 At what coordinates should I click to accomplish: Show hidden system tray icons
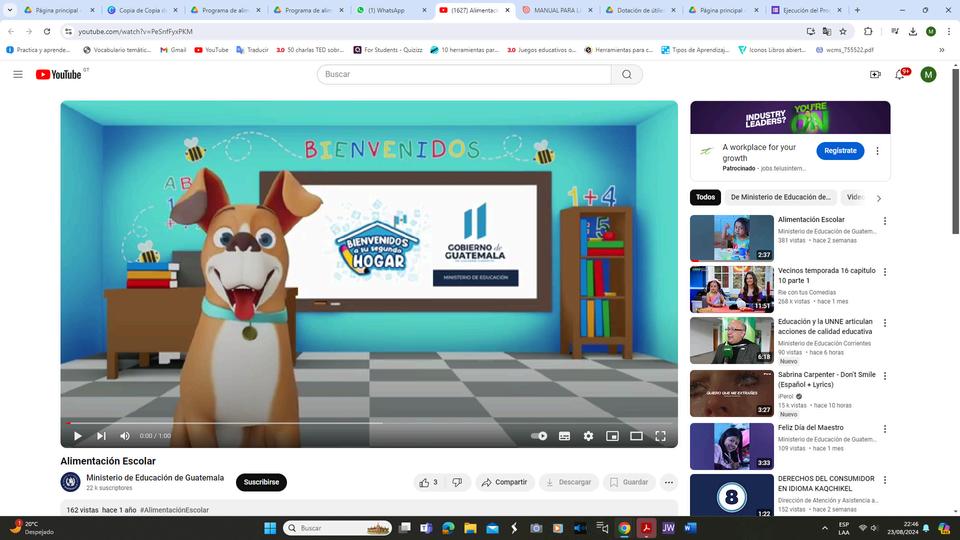click(825, 528)
